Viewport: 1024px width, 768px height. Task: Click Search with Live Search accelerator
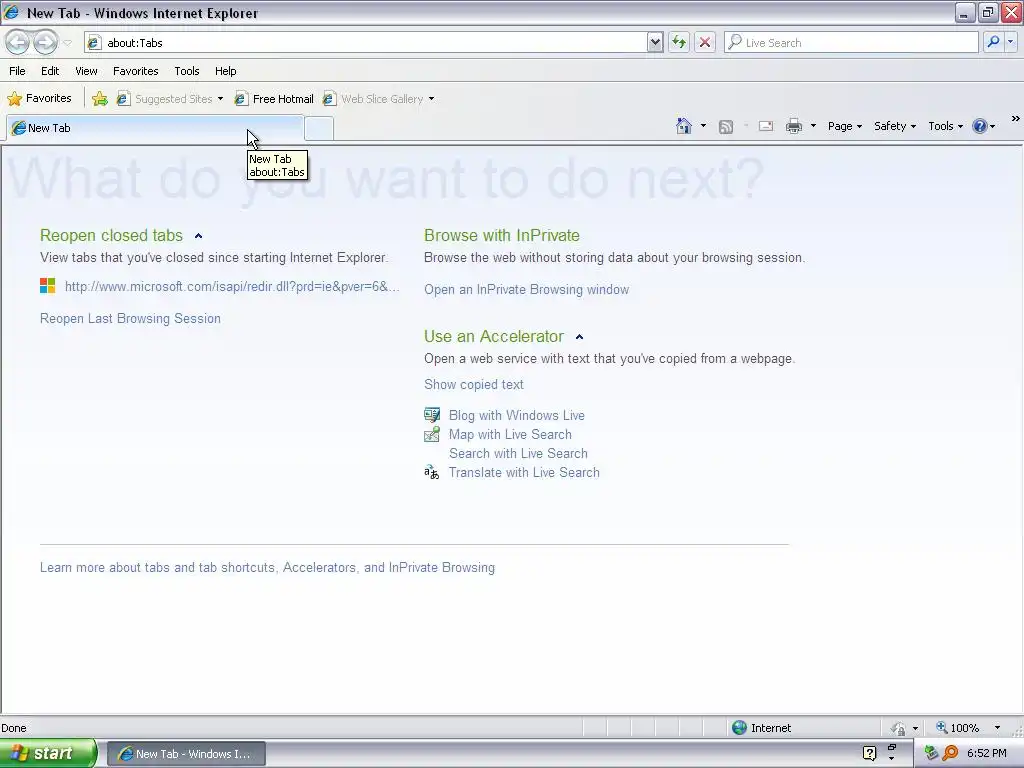click(x=518, y=453)
